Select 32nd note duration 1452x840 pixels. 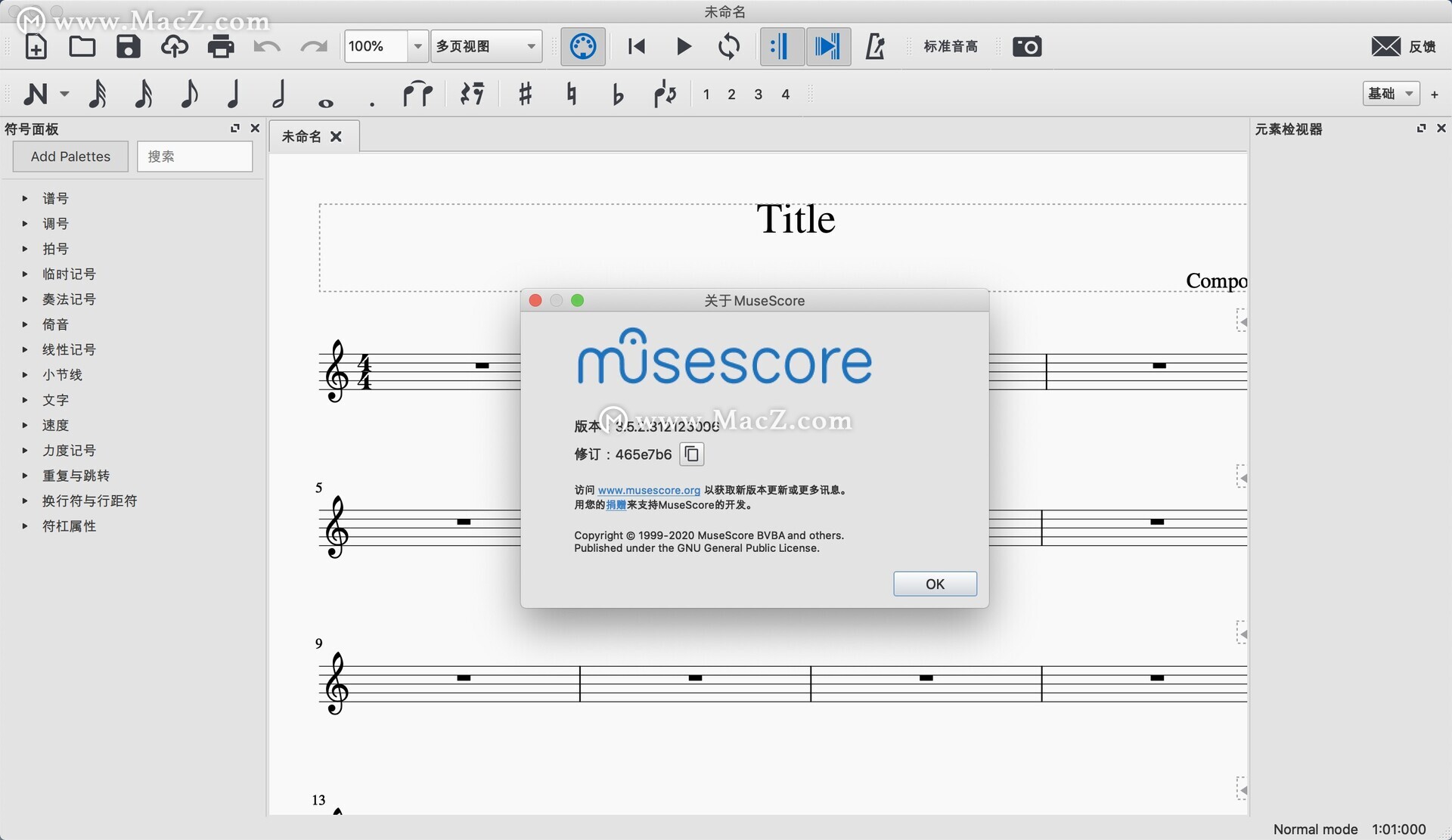98,95
